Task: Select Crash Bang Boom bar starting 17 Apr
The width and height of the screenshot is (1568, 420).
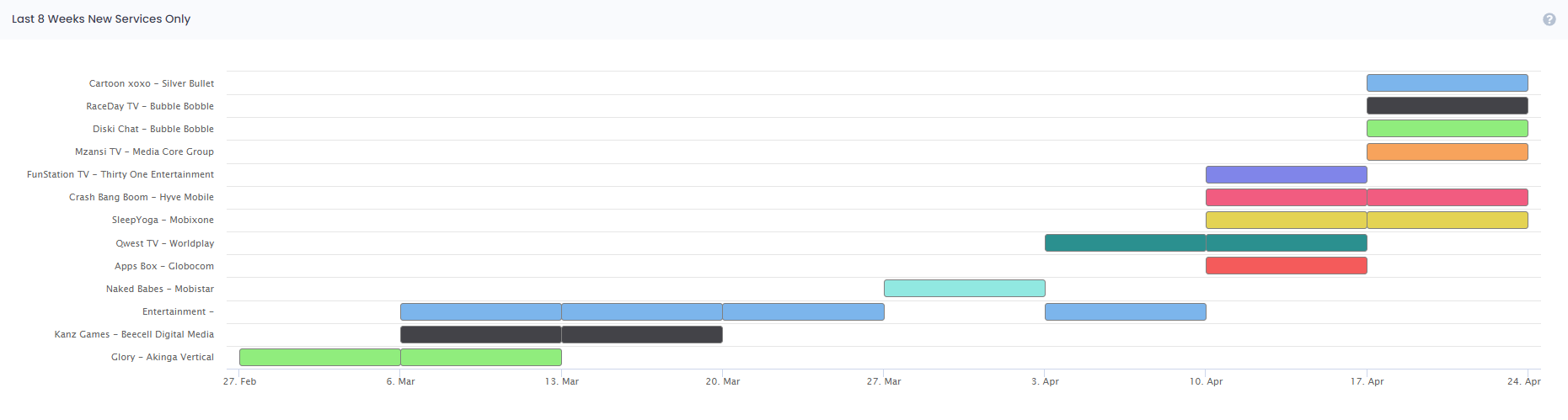Action: click(x=1447, y=197)
